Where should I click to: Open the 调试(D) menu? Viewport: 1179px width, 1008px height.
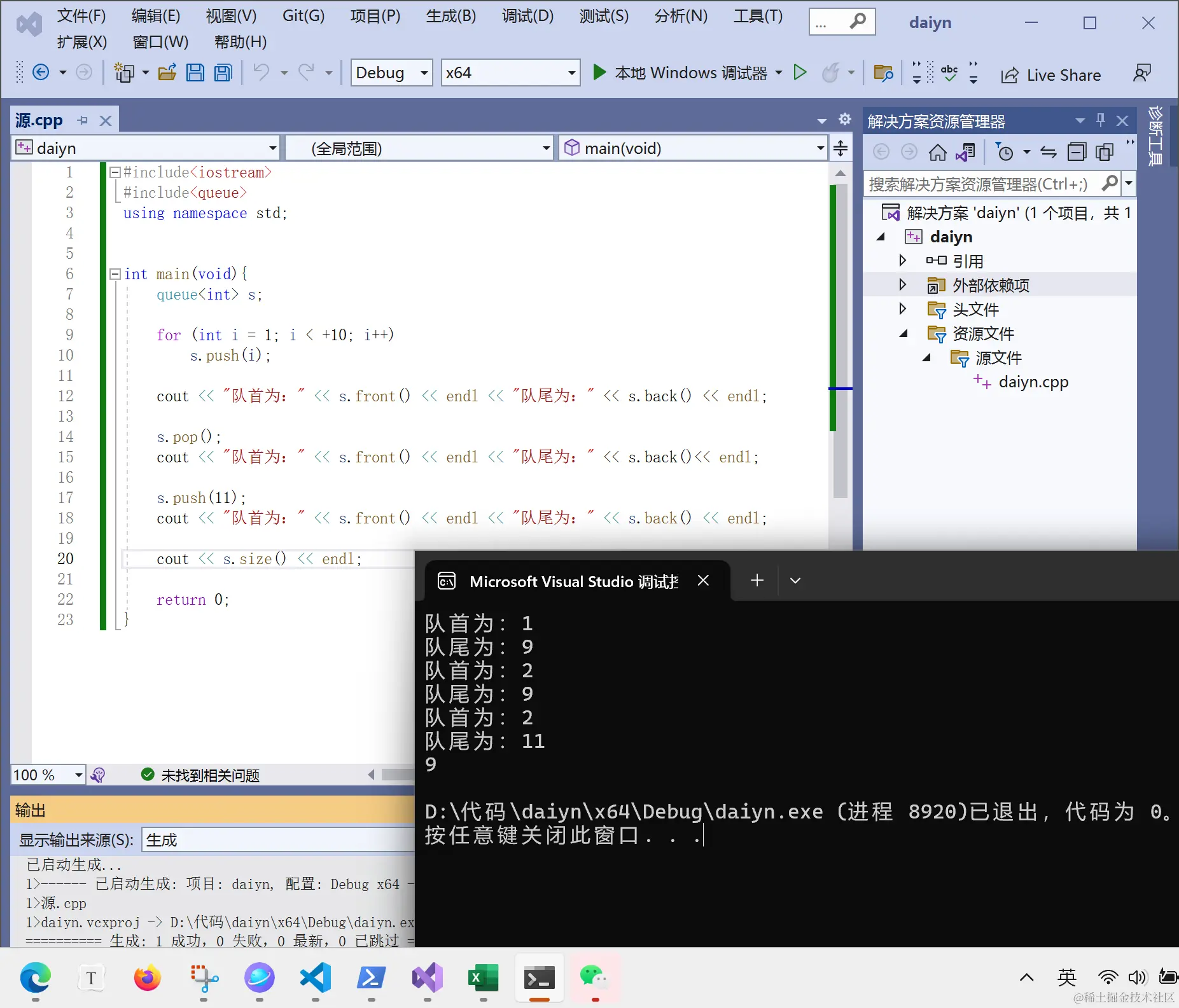(528, 16)
